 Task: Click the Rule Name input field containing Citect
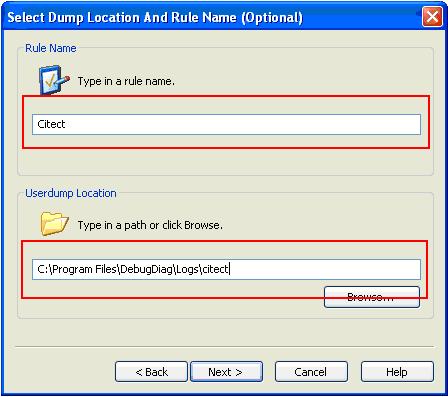coord(226,124)
